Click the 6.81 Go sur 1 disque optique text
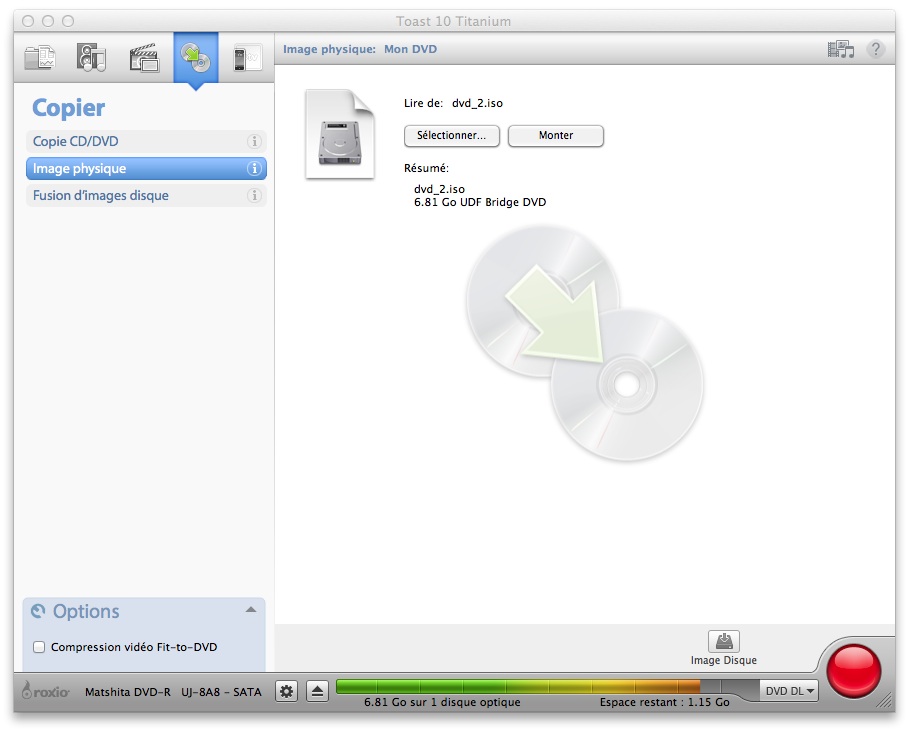This screenshot has height=732, width=909. 442,702
